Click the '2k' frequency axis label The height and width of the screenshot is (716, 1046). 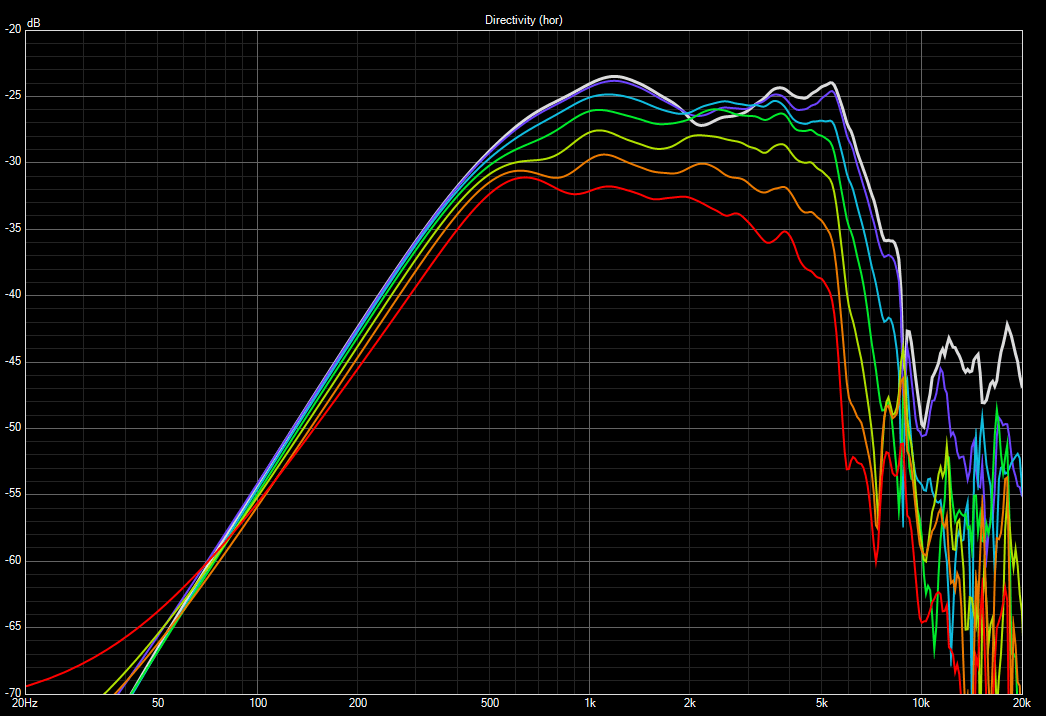tap(690, 703)
